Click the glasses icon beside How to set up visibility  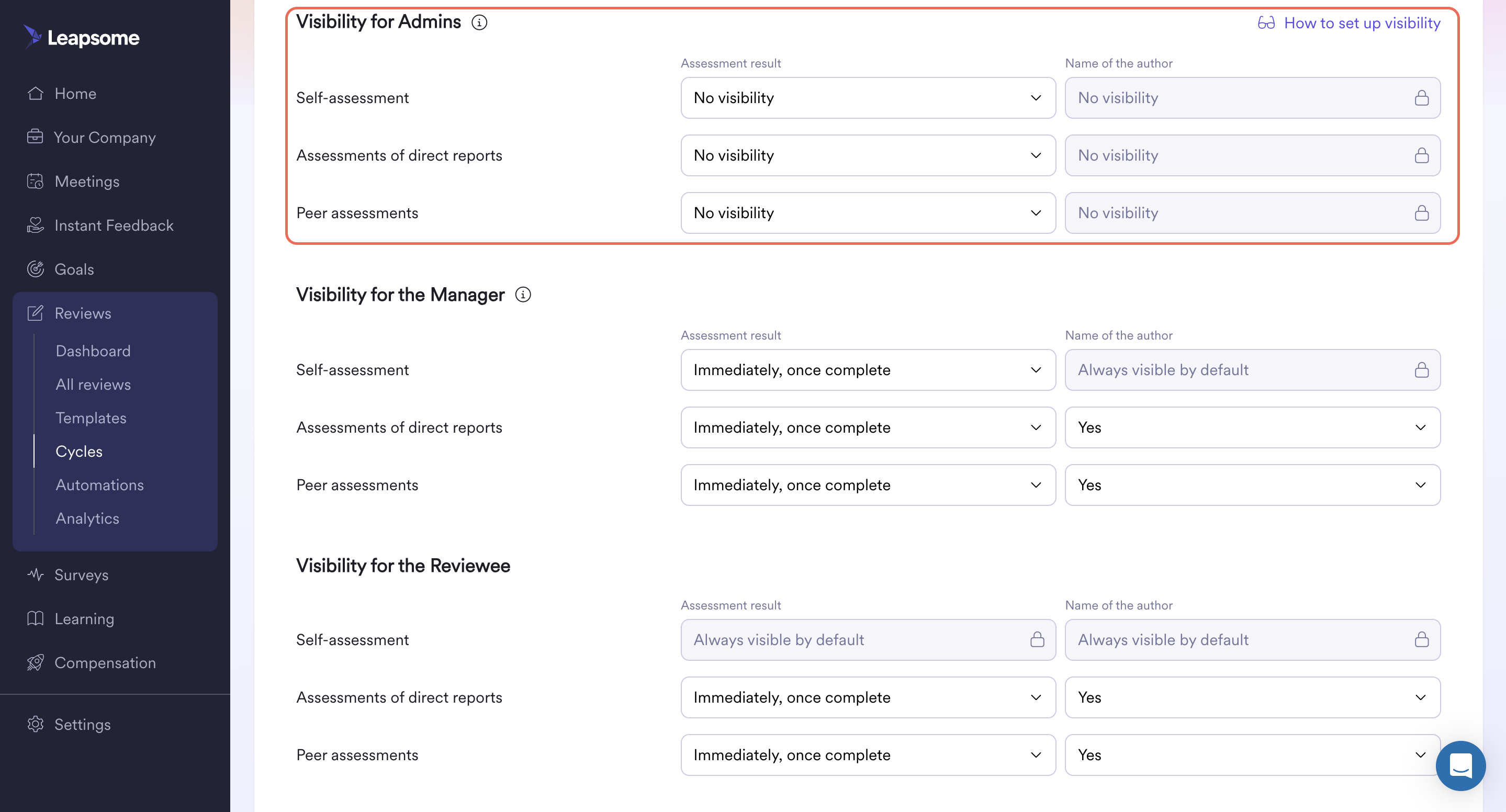1266,23
